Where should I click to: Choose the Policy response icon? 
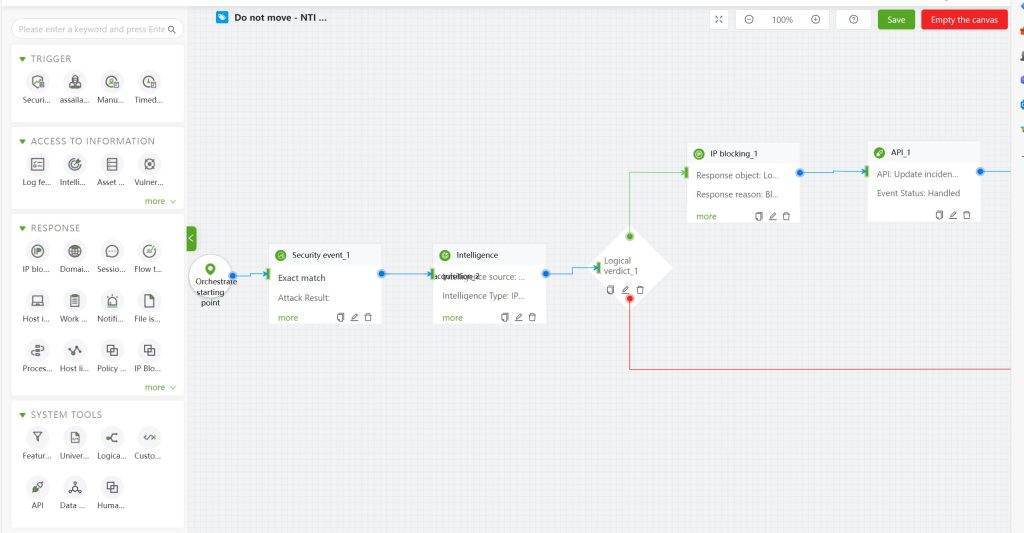(x=112, y=350)
